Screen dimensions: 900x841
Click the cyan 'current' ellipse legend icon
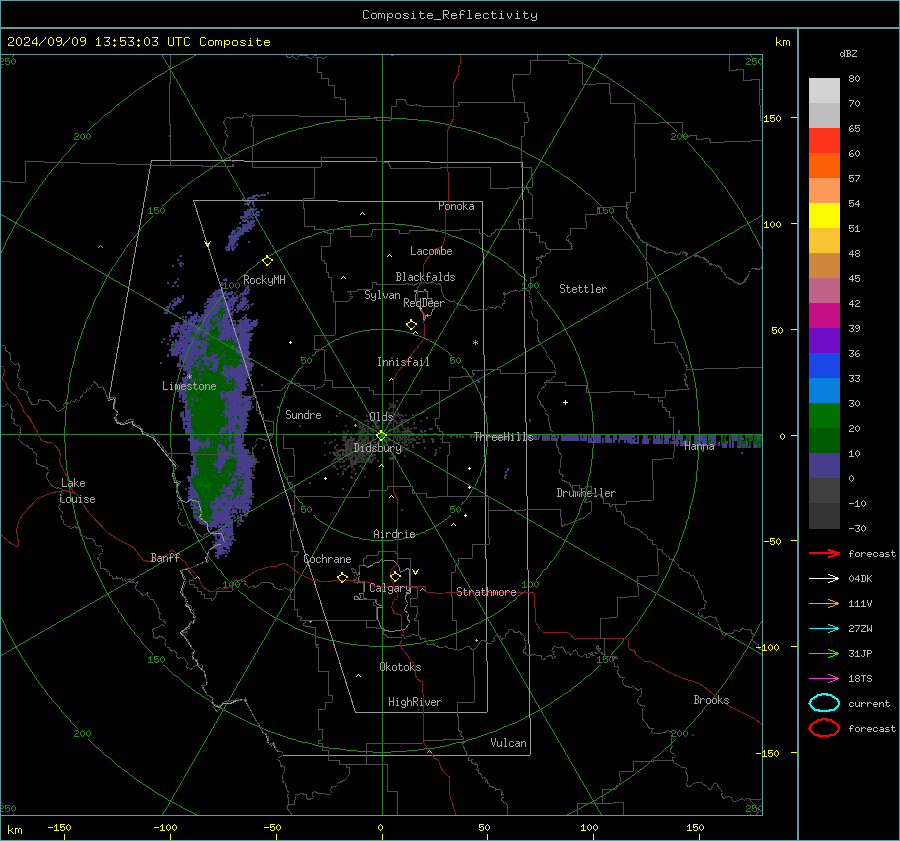824,703
